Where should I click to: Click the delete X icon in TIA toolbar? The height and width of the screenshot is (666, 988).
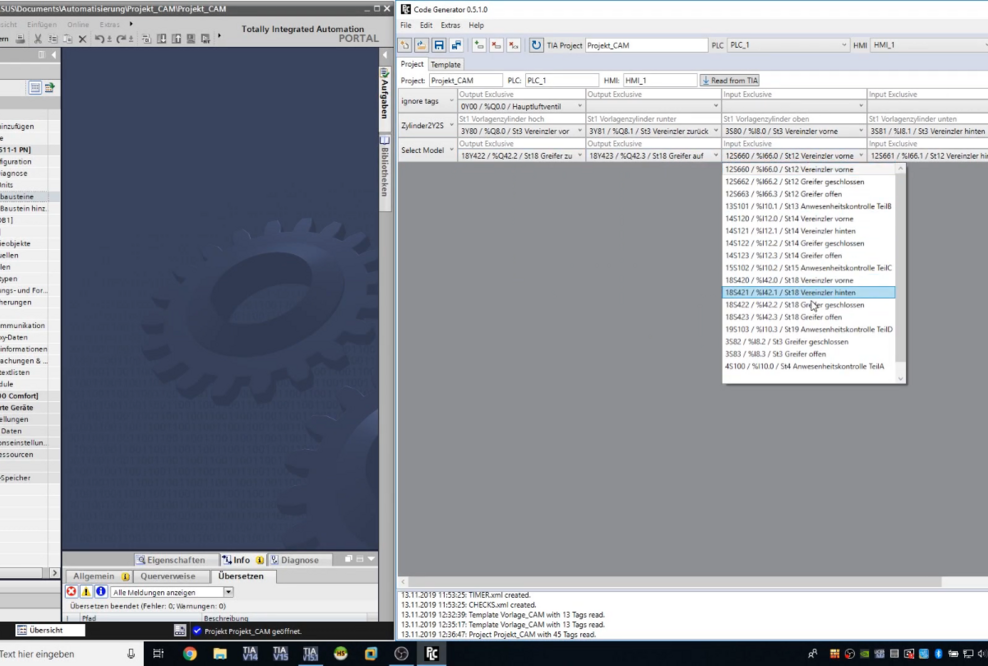click(x=82, y=39)
